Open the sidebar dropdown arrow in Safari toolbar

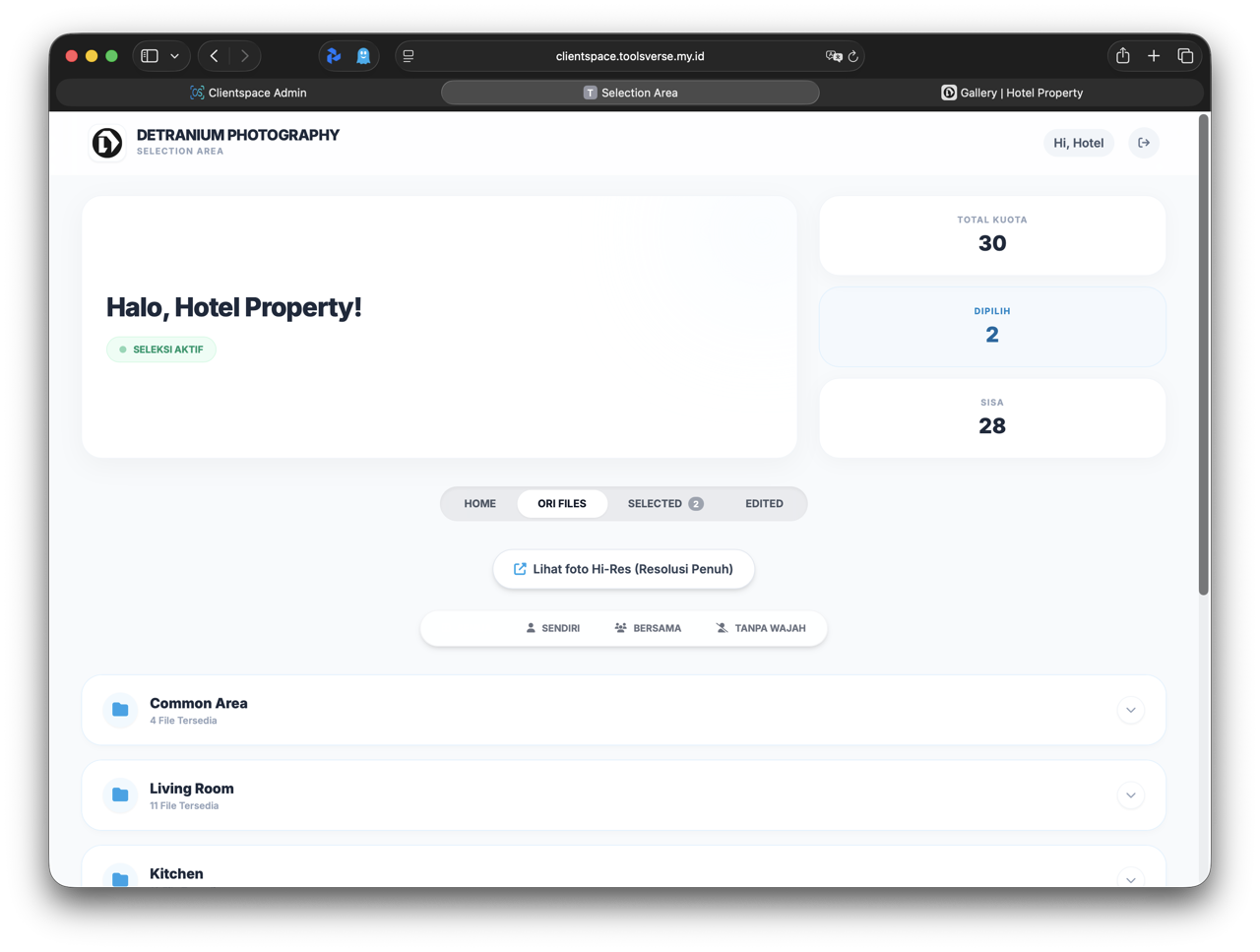click(x=175, y=56)
